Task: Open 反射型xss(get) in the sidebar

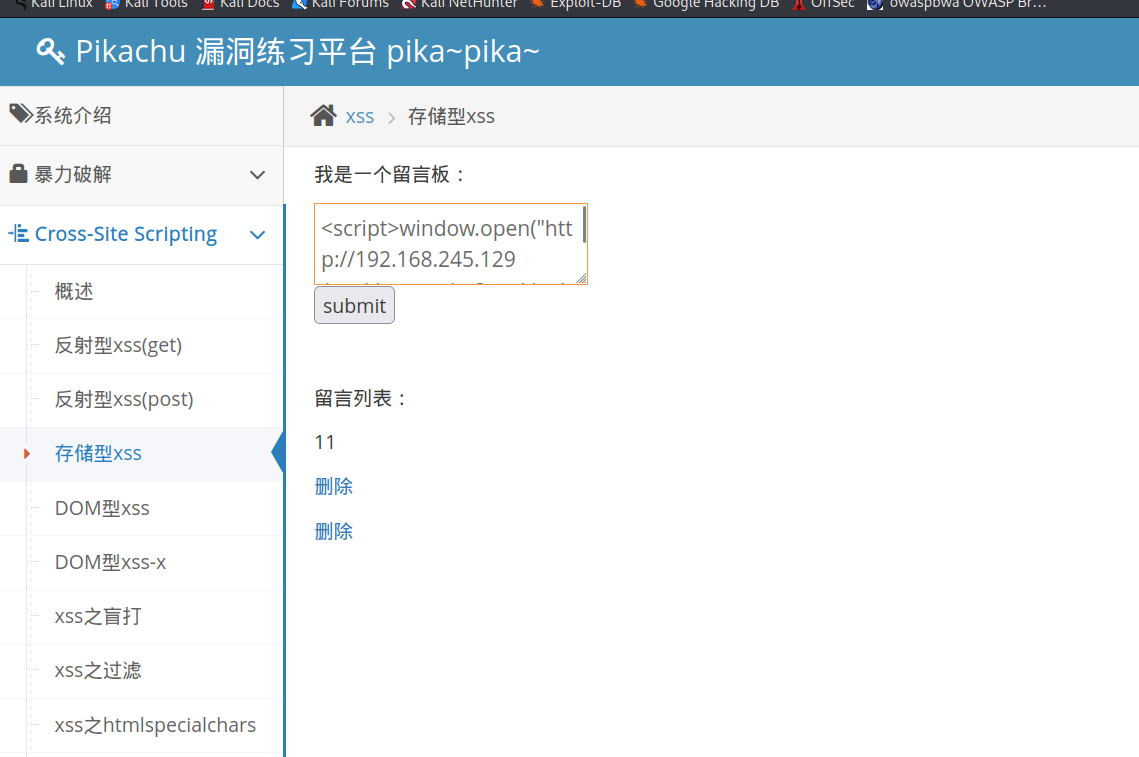Action: 118,345
